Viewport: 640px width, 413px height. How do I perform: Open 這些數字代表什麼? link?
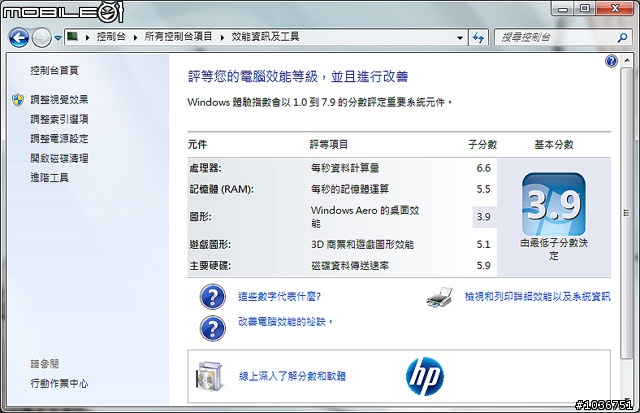pyautogui.click(x=280, y=297)
